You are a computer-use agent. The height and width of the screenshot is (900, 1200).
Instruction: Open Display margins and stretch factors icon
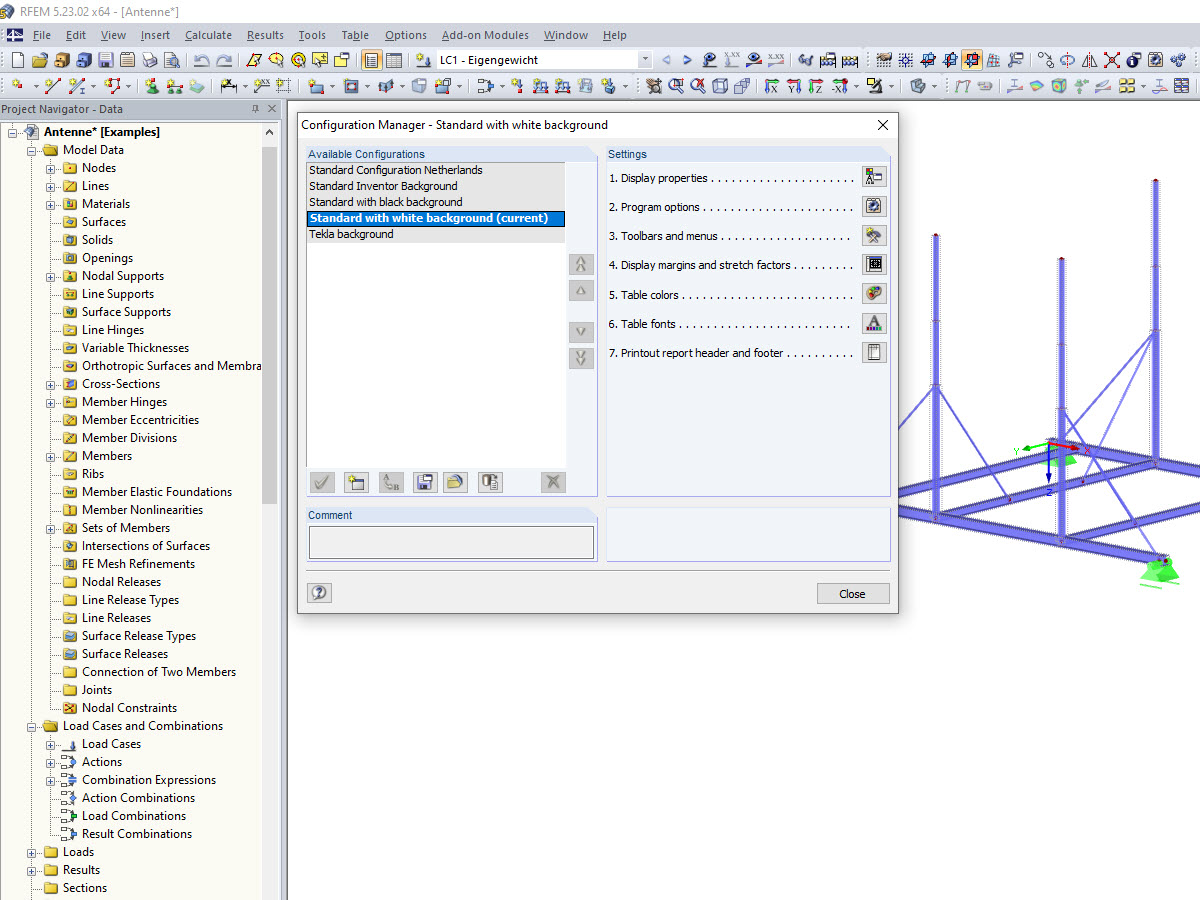874,265
